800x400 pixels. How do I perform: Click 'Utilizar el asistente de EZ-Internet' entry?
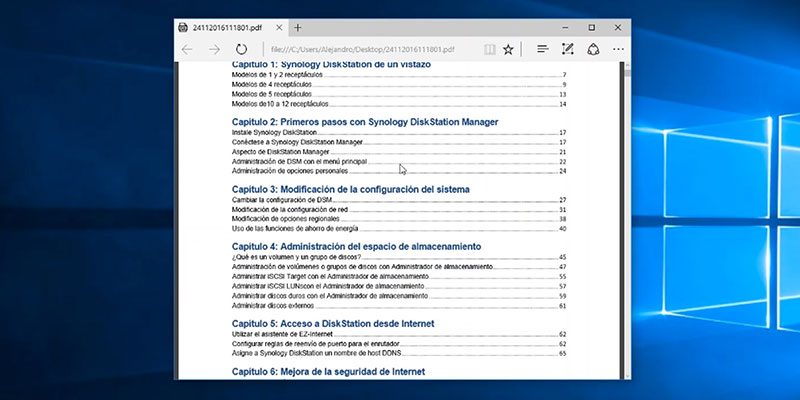click(x=399, y=334)
